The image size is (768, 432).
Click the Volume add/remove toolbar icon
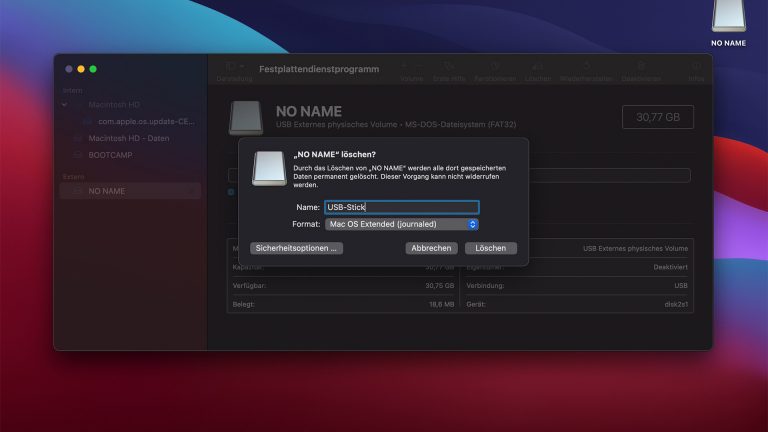(412, 67)
